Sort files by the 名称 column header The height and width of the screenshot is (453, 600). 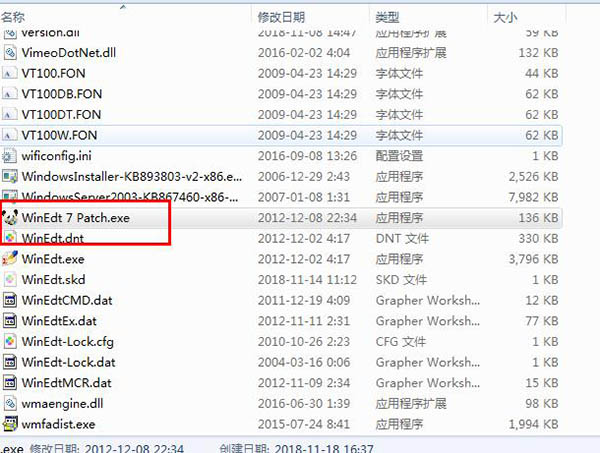pyautogui.click(x=13, y=17)
